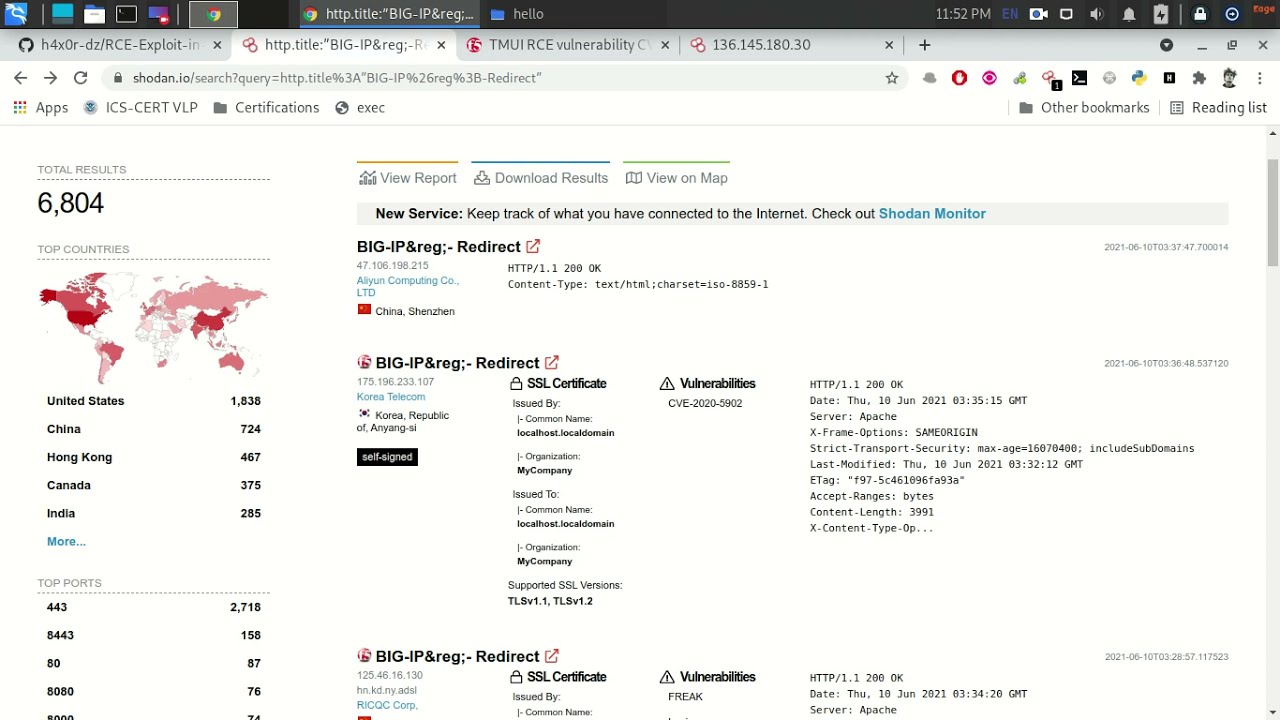This screenshot has width=1280, height=720.
Task: Click the lock screen icon in panel
Action: [1199, 14]
